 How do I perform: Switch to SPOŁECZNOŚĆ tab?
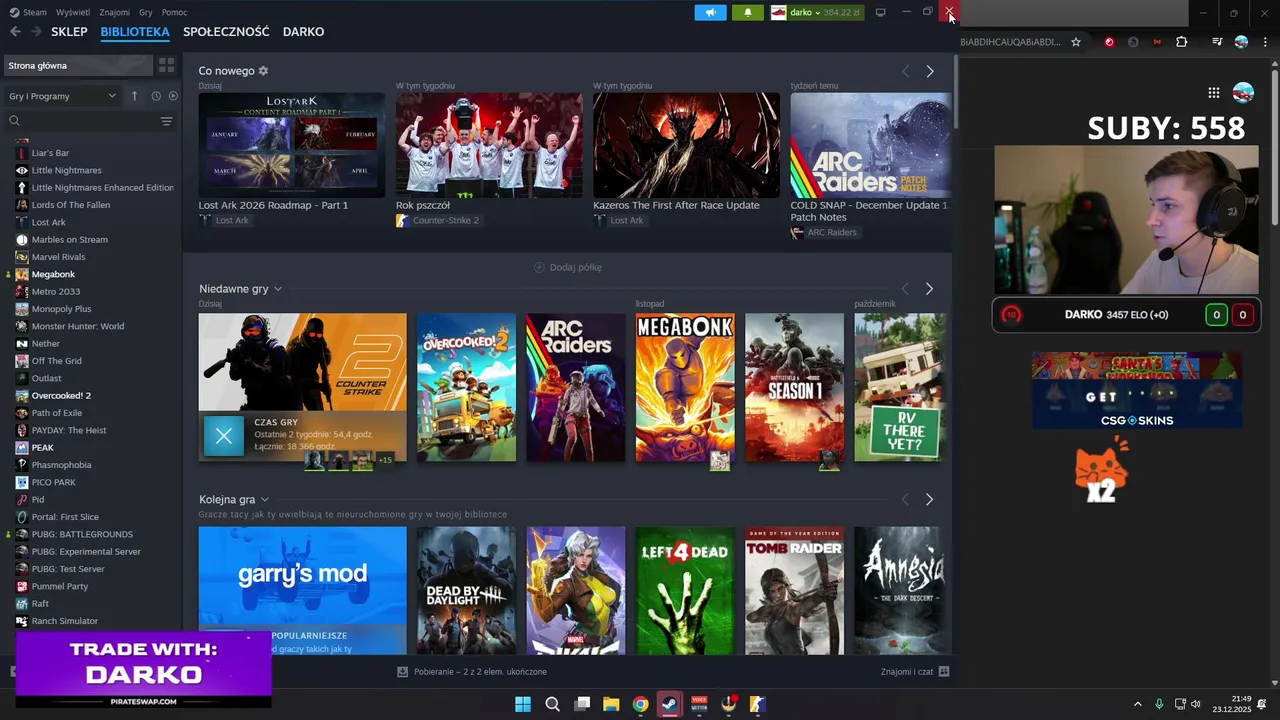(x=226, y=32)
